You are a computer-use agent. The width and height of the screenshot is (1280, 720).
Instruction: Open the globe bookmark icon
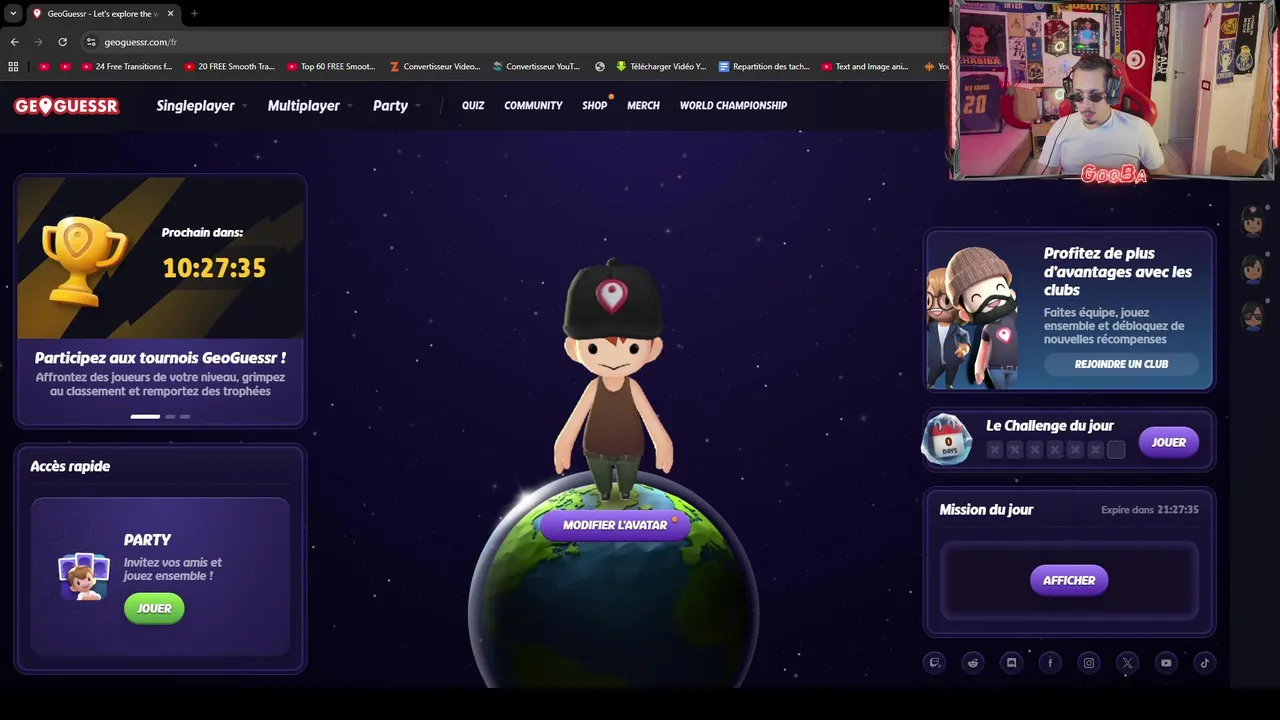pyautogui.click(x=599, y=67)
